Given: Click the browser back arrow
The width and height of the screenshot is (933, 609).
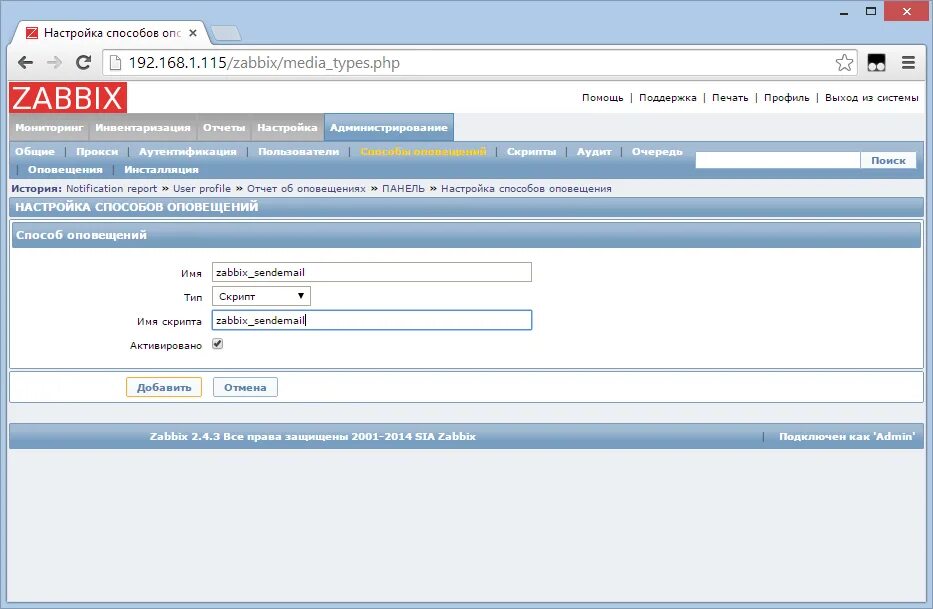Looking at the screenshot, I should tap(25, 63).
